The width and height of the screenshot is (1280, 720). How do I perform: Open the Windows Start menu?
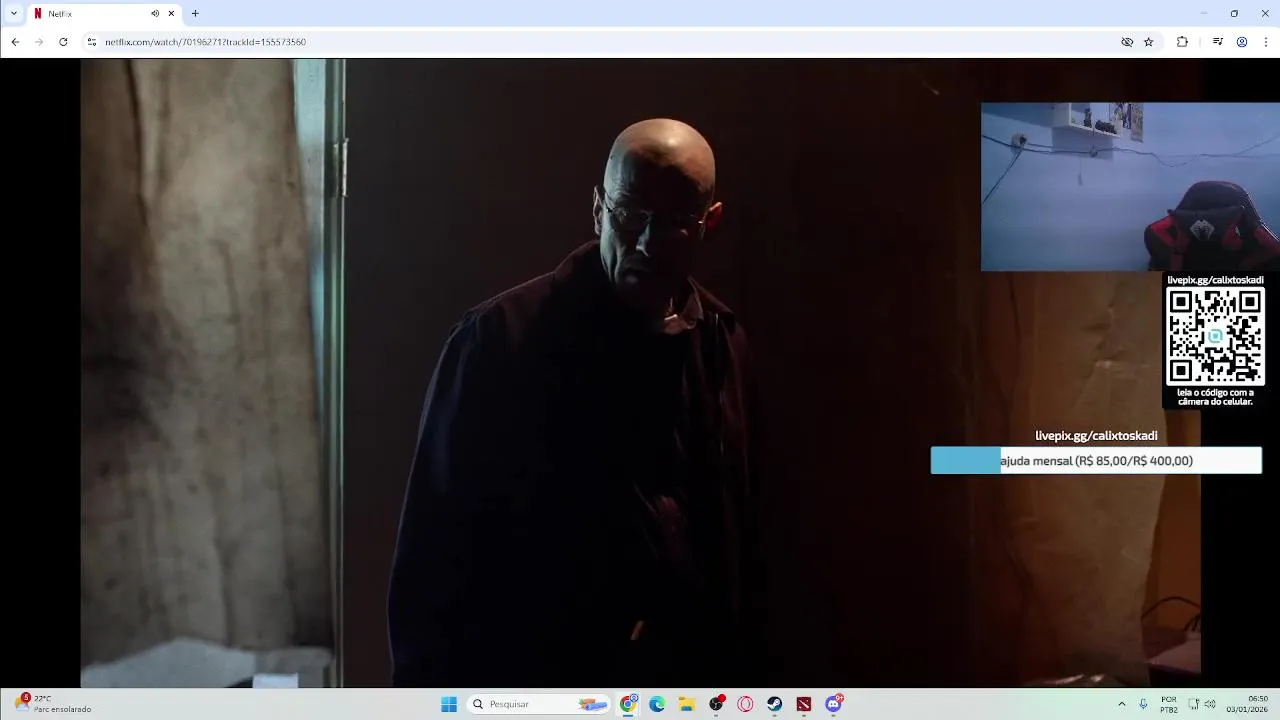449,704
